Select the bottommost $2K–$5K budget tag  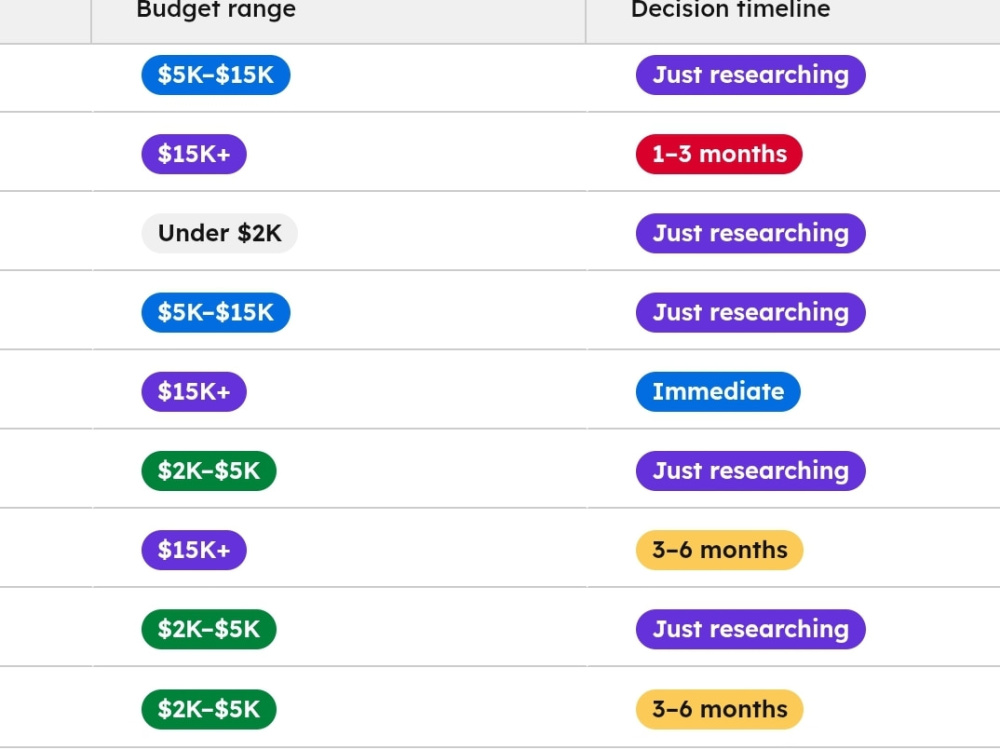209,709
